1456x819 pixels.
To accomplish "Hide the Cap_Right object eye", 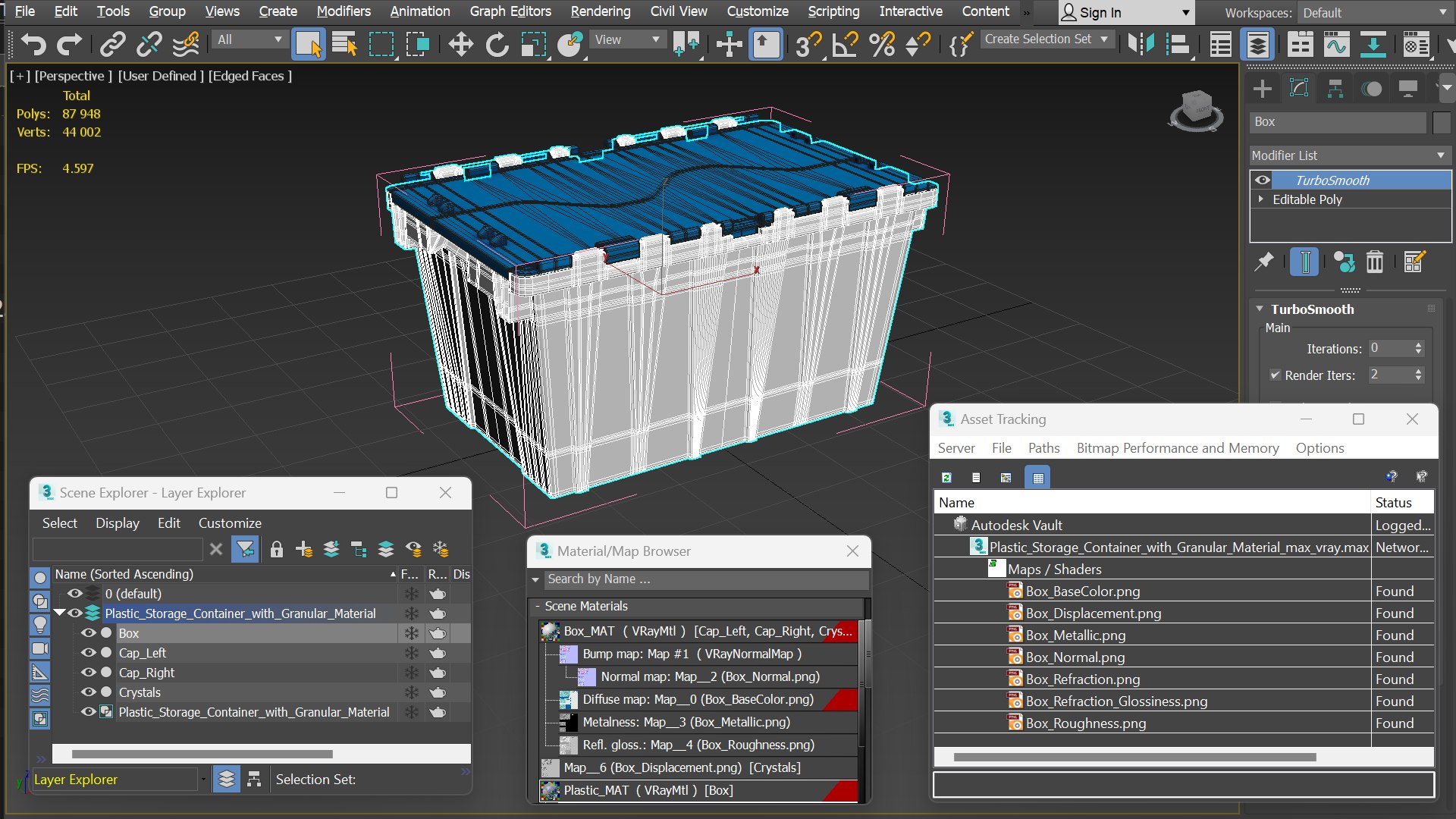I will 89,673.
